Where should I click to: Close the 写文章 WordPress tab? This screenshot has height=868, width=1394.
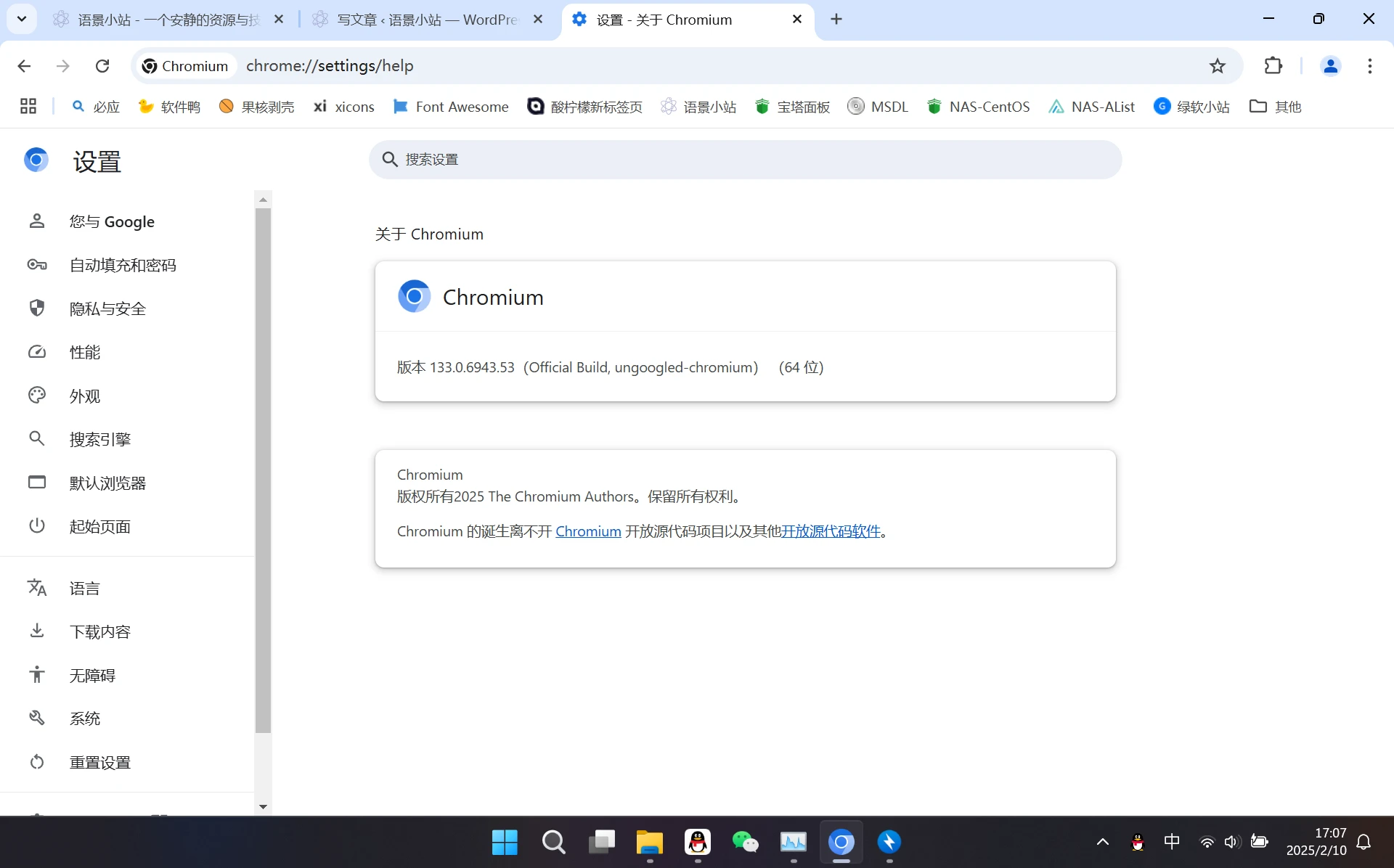coord(538,20)
